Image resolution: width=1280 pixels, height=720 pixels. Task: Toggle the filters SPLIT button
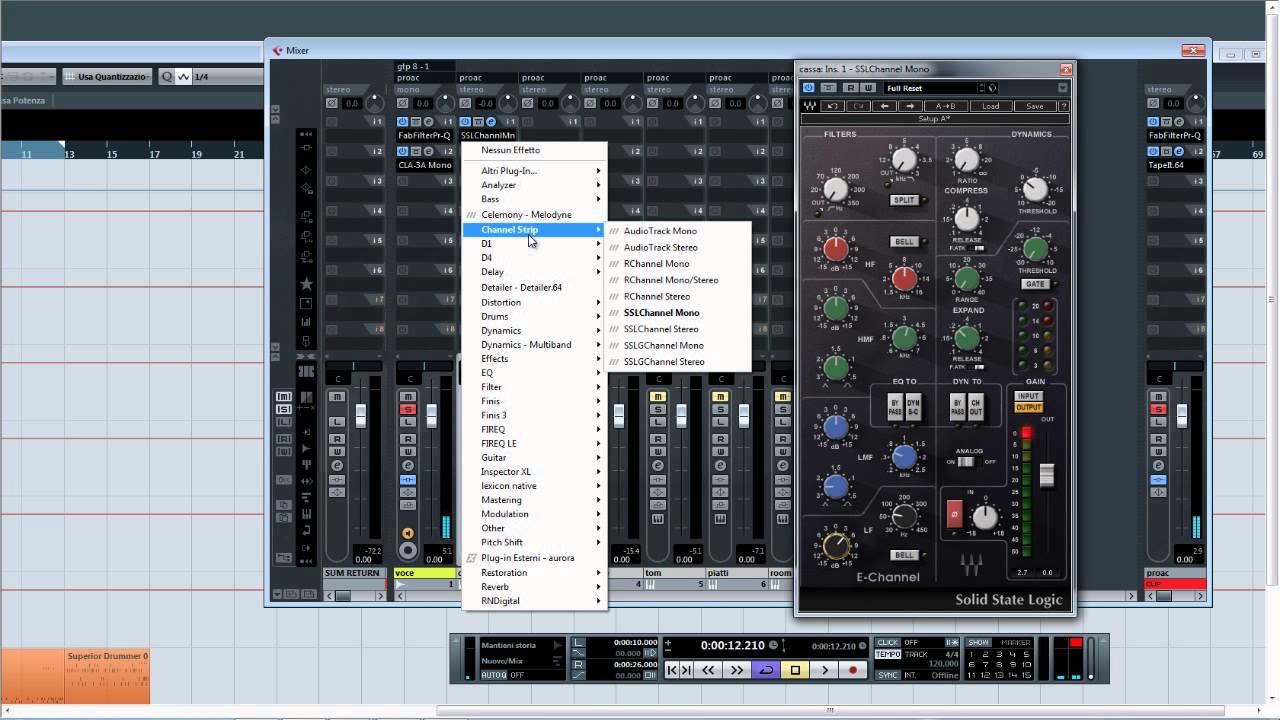(904, 200)
